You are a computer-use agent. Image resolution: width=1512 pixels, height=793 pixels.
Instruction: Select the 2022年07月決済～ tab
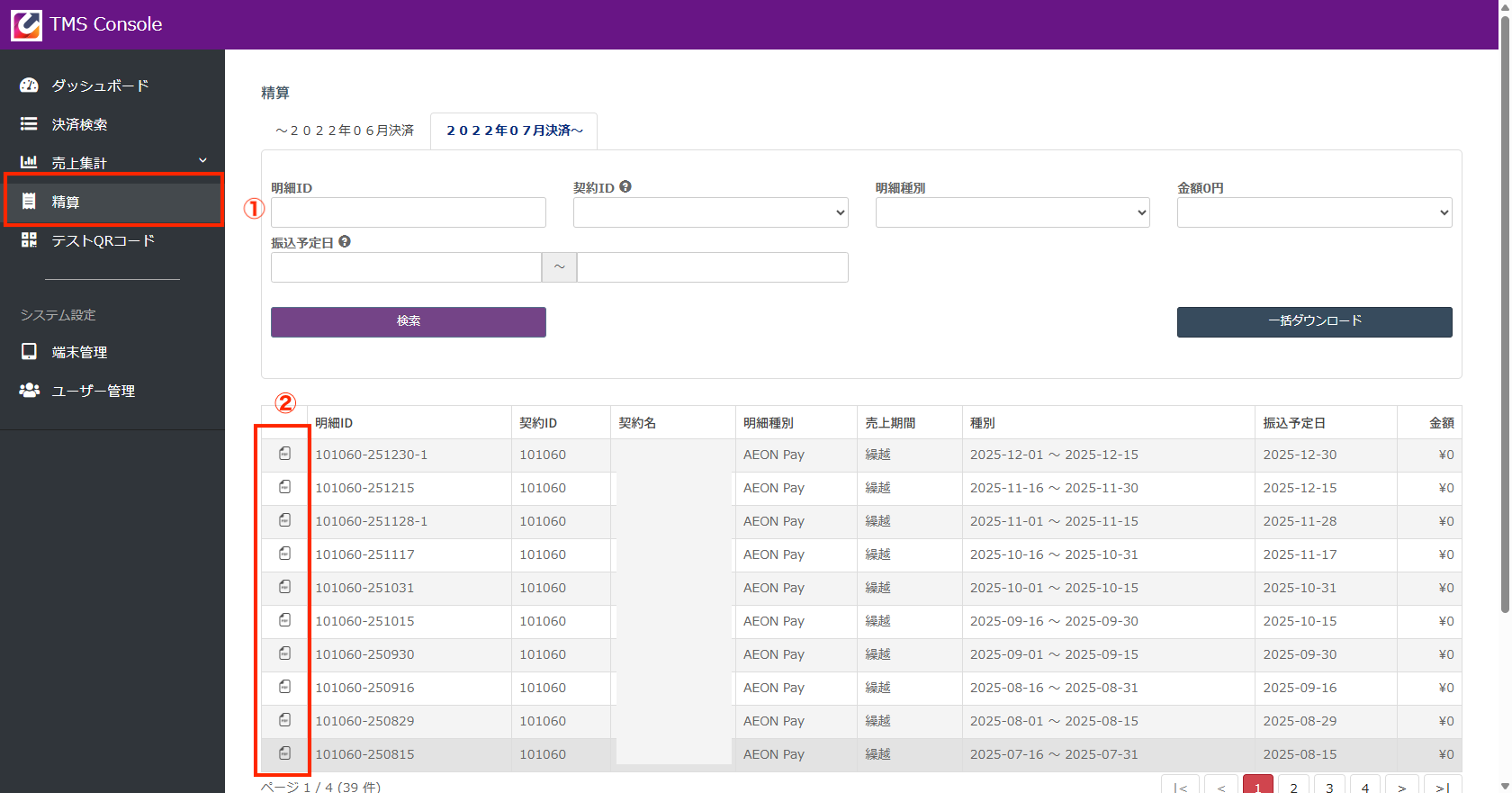514,131
